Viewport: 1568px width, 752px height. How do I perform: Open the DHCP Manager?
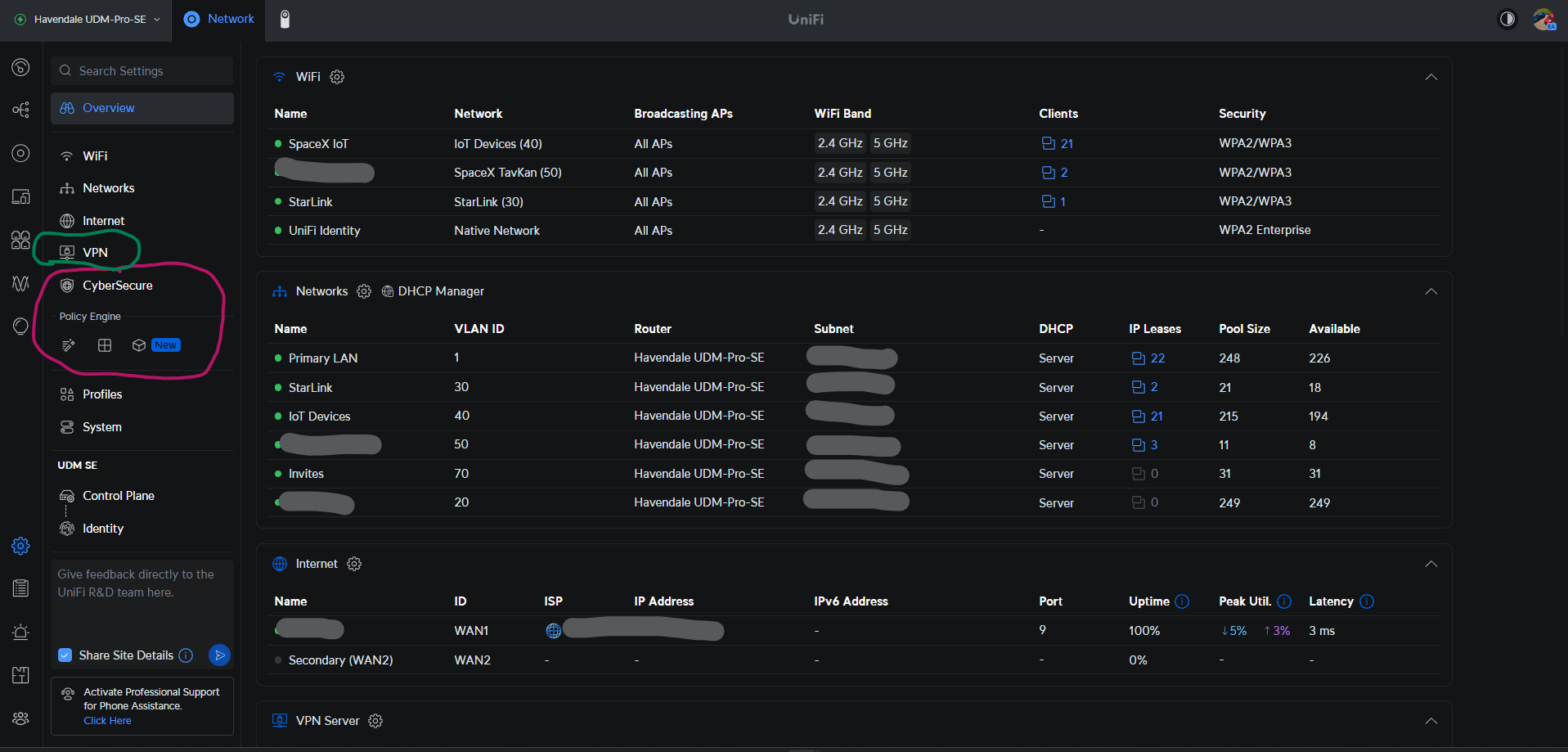434,291
